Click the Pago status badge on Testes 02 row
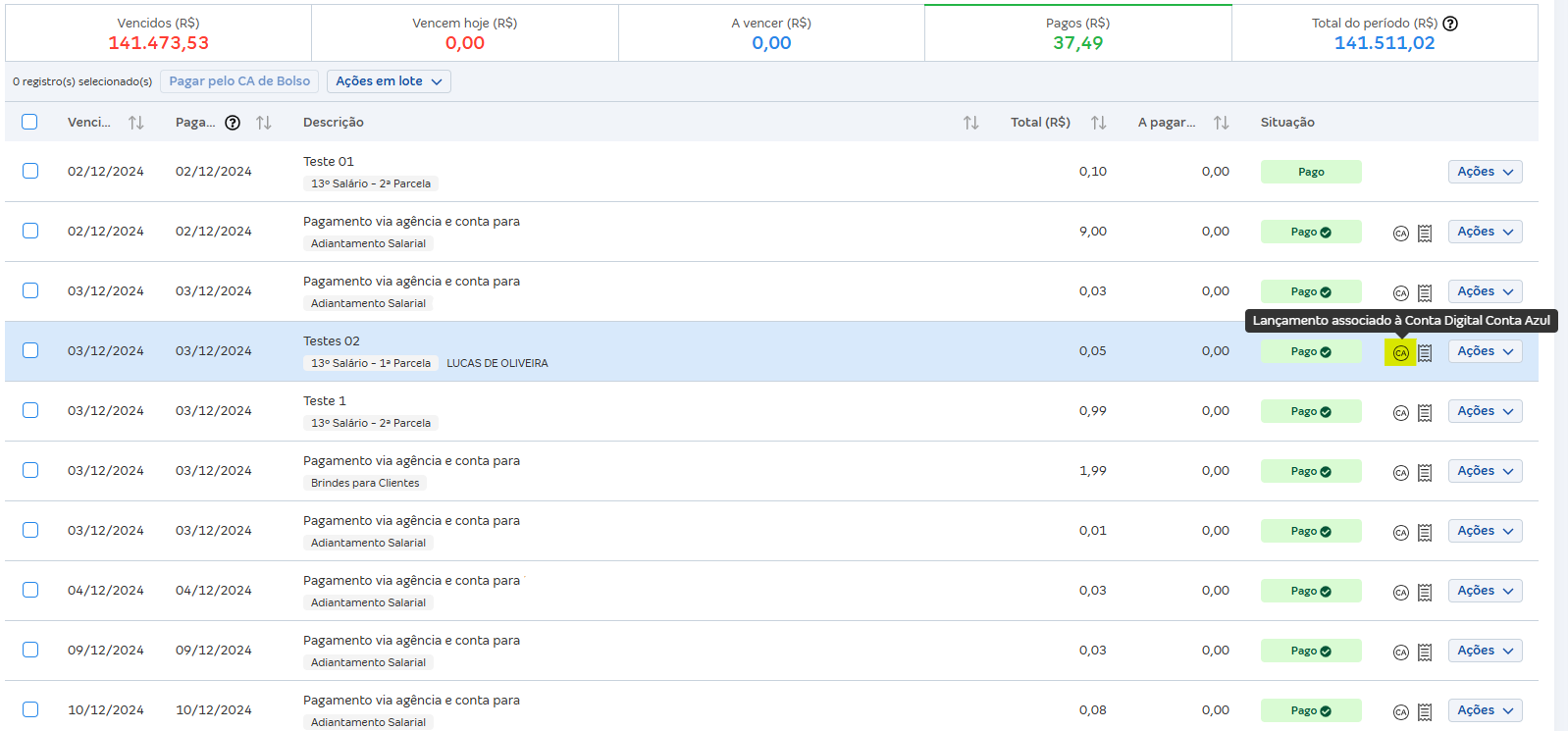 click(1310, 351)
